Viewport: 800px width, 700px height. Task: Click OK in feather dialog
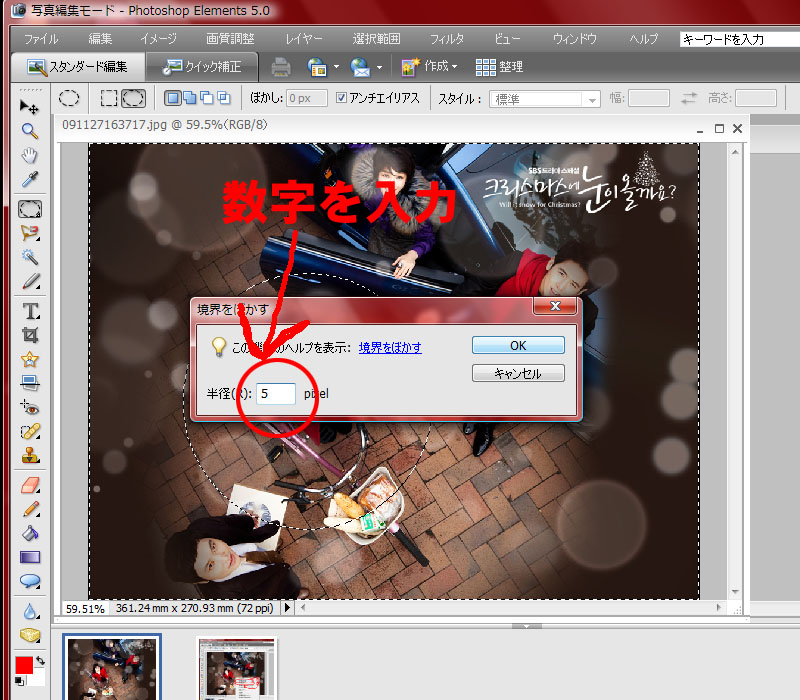point(518,345)
